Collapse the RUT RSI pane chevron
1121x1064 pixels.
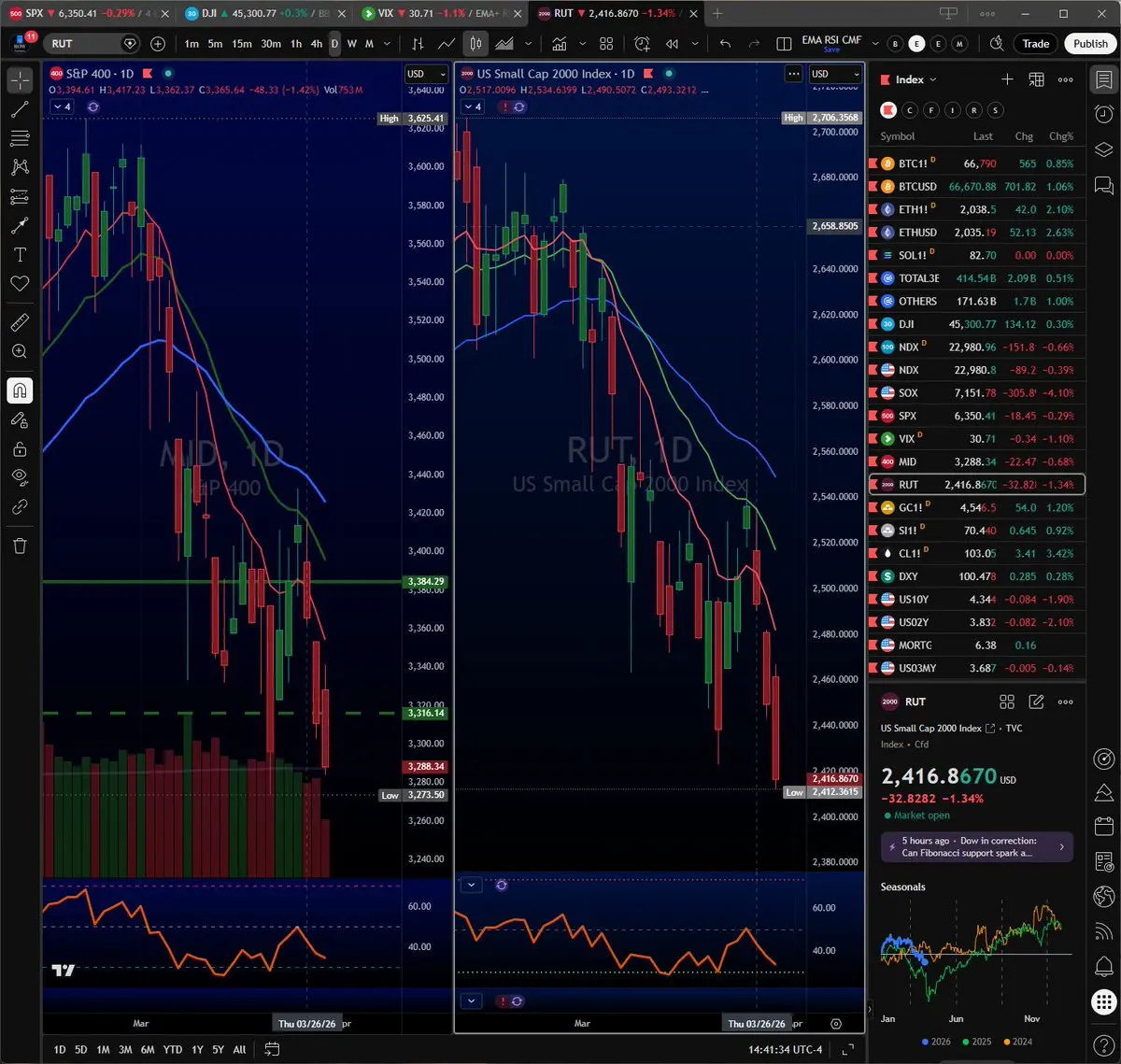pyautogui.click(x=472, y=885)
